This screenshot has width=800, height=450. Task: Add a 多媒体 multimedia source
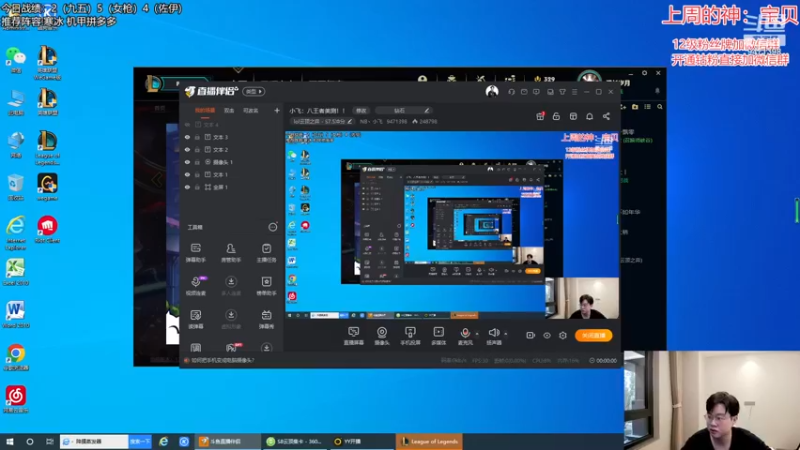pos(438,336)
